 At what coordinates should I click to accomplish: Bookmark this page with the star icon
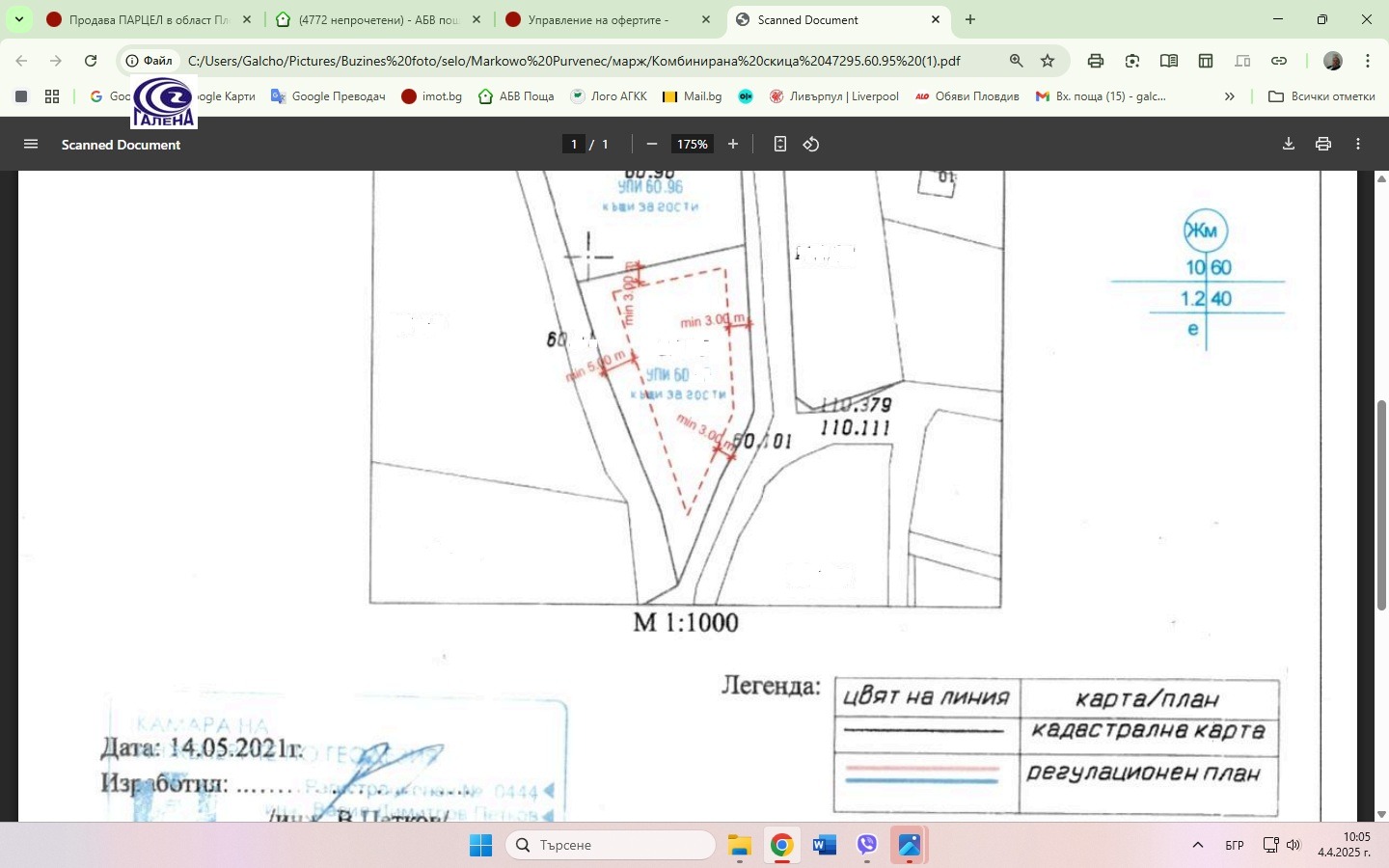[x=1048, y=61]
